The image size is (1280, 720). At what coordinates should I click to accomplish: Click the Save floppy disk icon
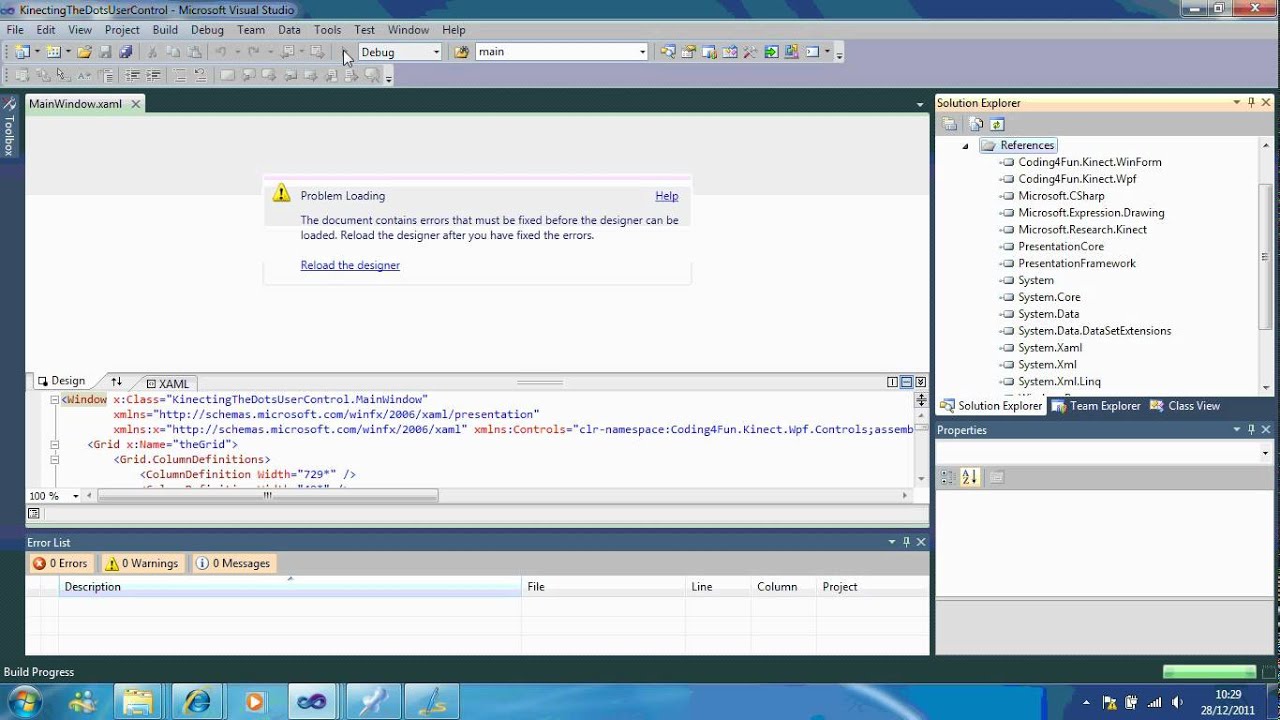tap(105, 52)
